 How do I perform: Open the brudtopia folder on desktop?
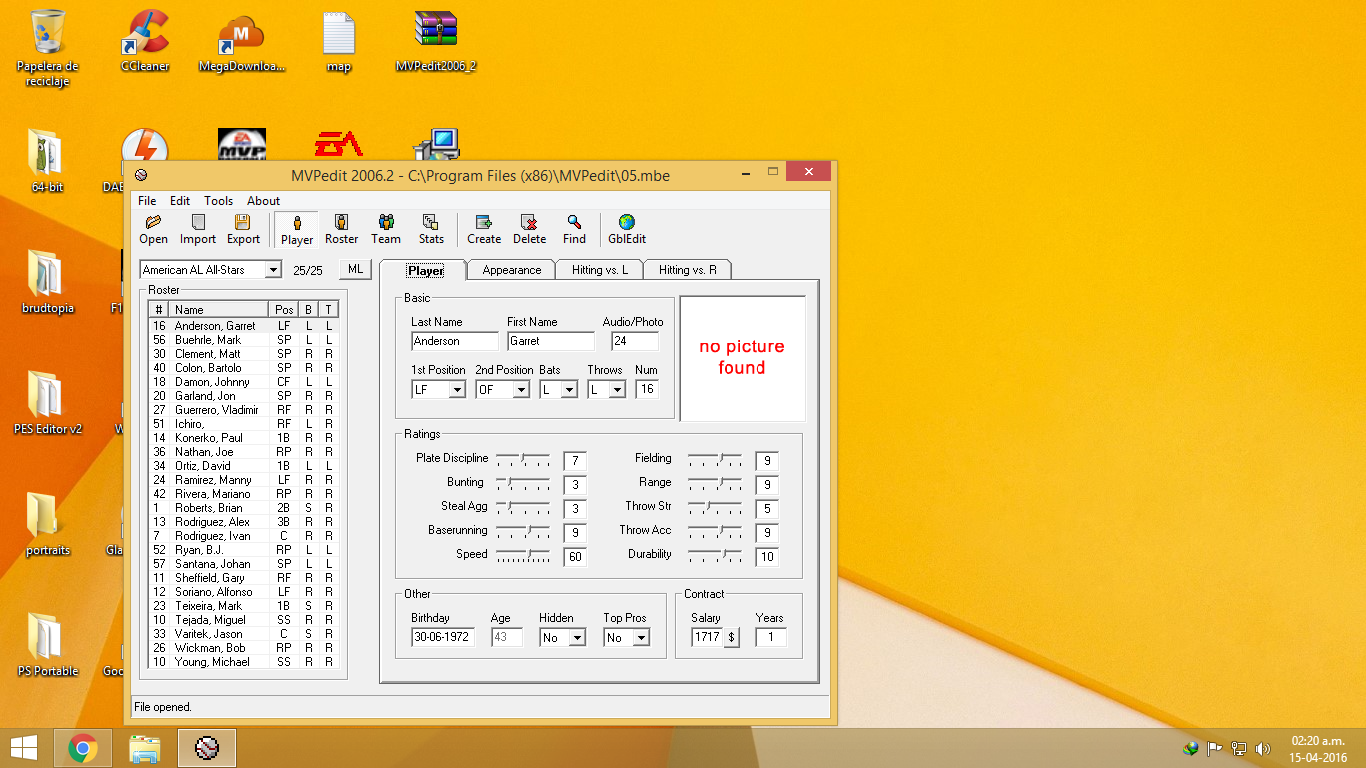47,282
